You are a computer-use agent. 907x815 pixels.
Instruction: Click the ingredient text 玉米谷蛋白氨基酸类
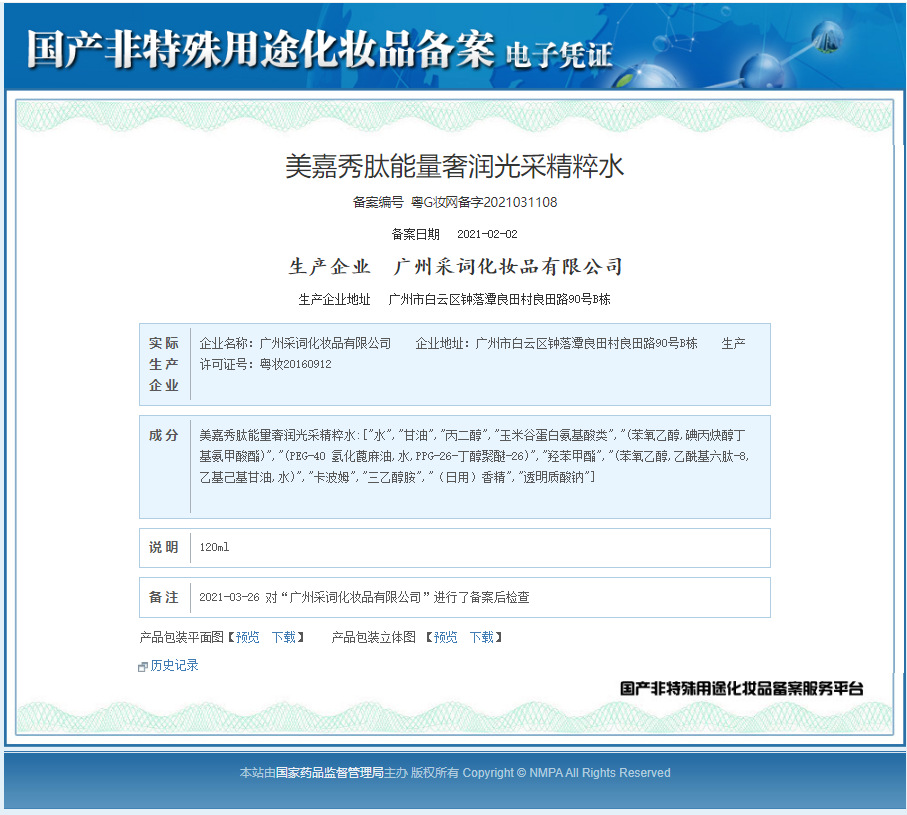tap(554, 436)
